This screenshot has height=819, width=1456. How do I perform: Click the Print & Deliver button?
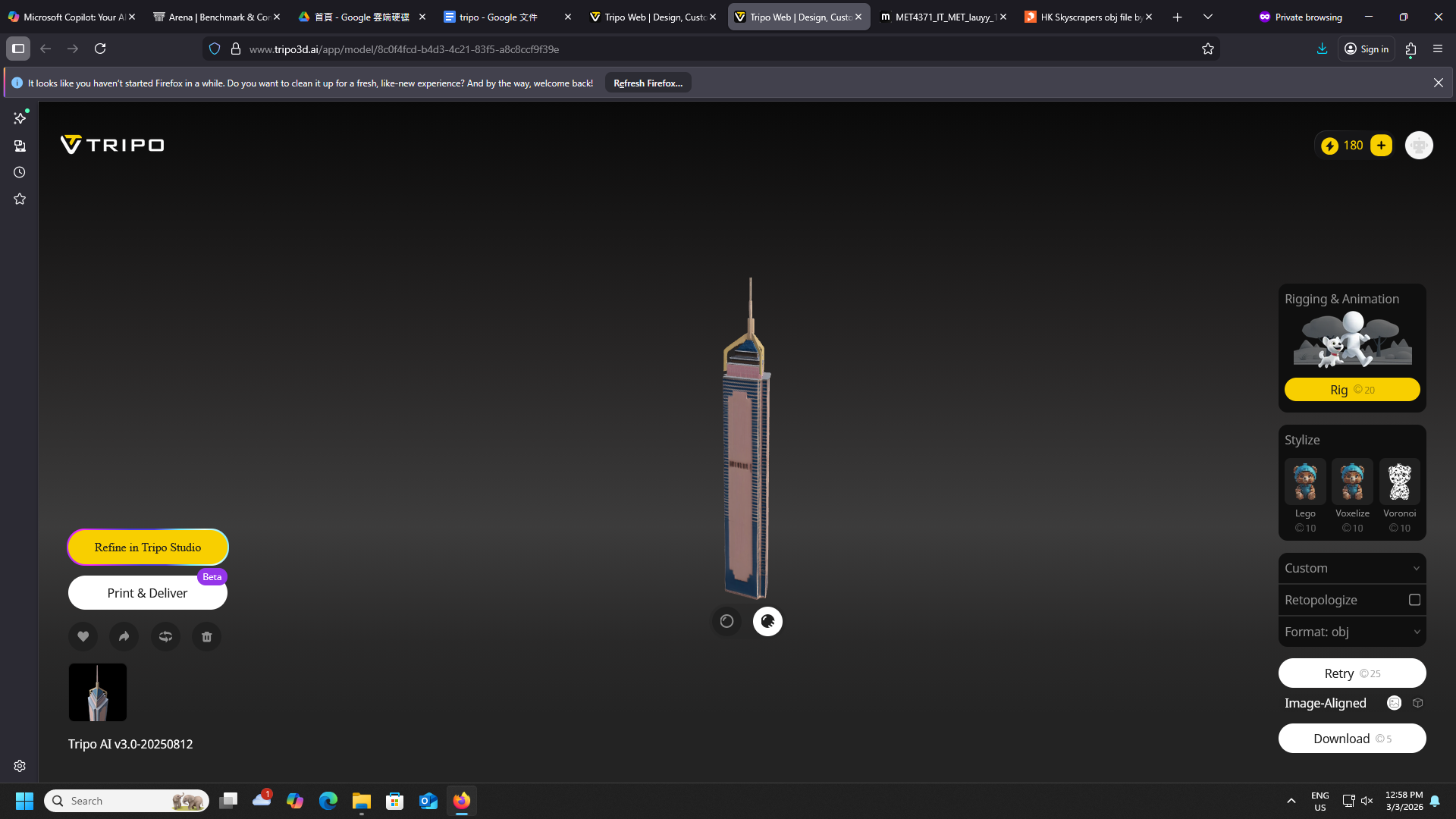148,593
